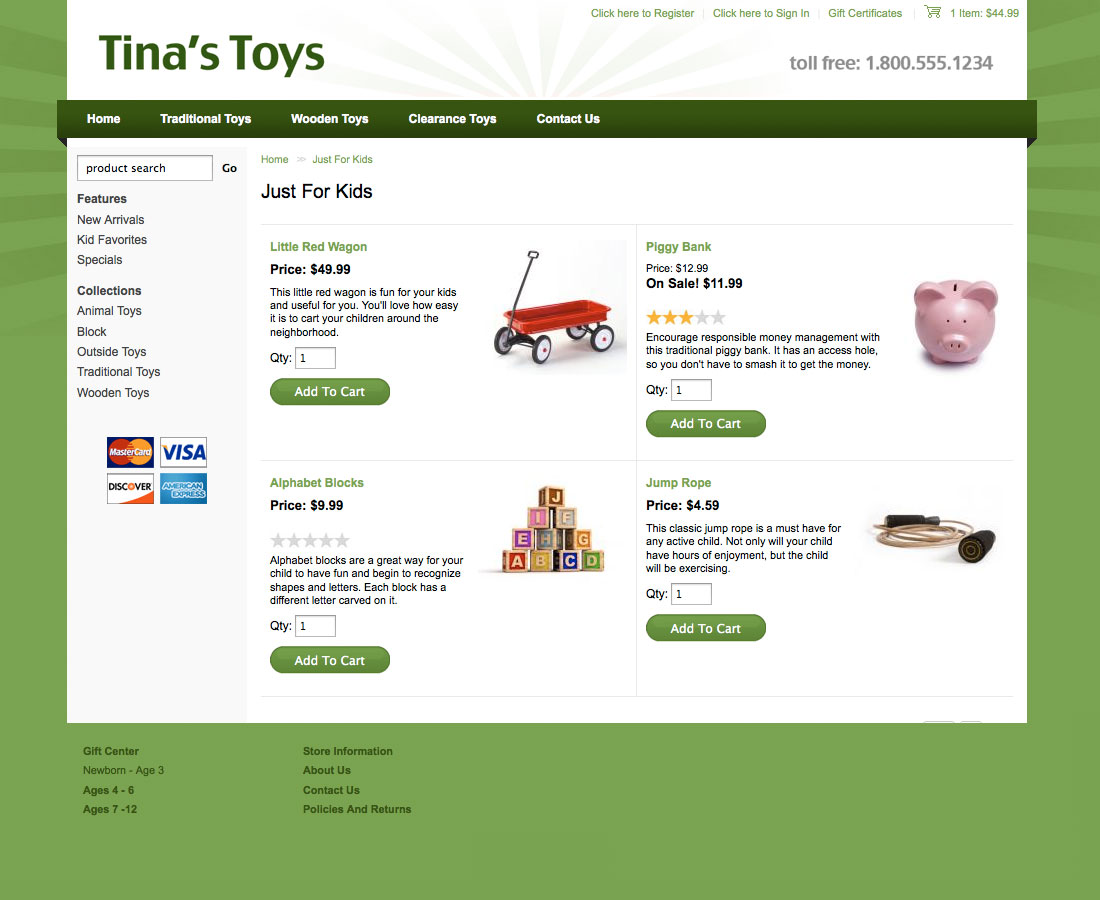Add the Piggy Bank to cart

[706, 424]
